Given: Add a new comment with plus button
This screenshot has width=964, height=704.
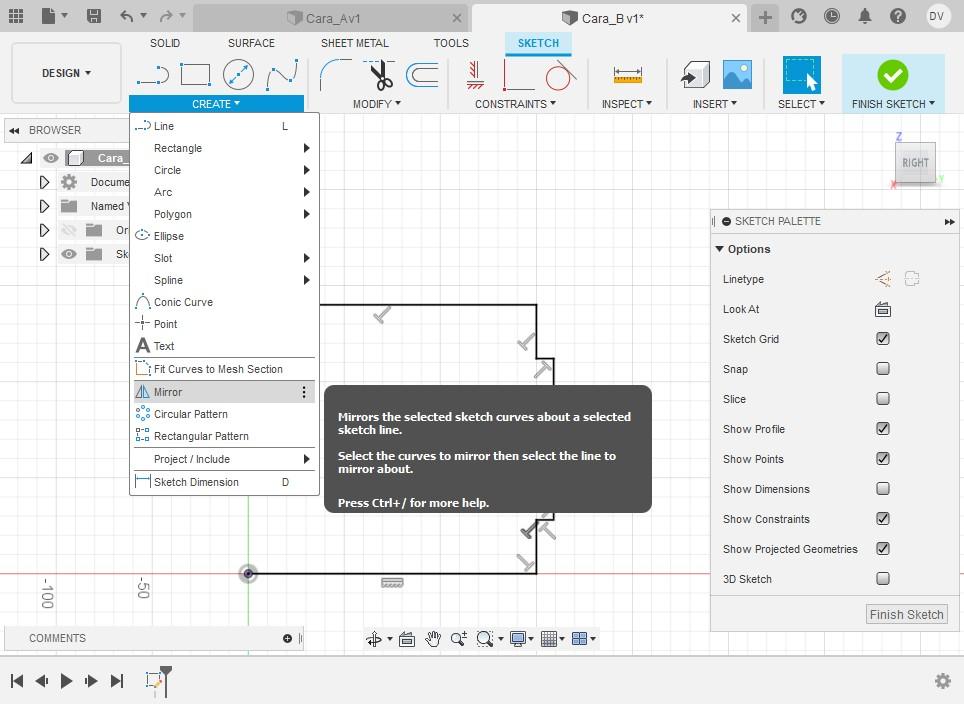Looking at the screenshot, I should [x=287, y=638].
